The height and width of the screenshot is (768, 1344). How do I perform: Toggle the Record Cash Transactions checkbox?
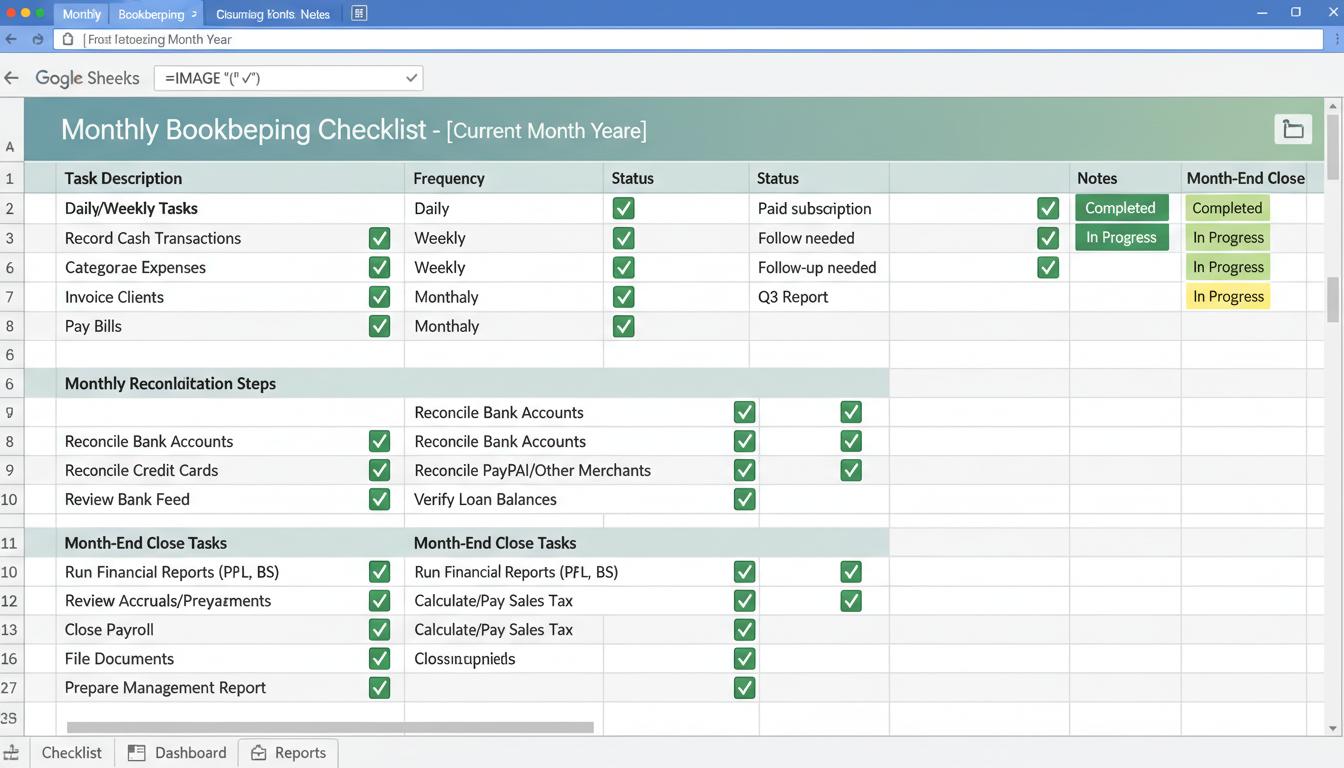[379, 238]
